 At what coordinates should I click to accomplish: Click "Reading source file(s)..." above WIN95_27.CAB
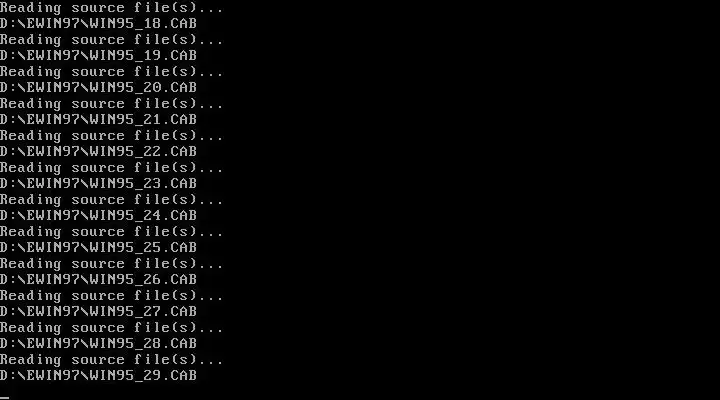coord(112,296)
